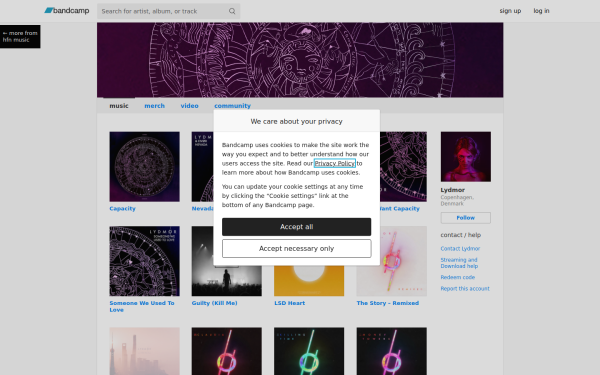Open Someone We Used To Love cover

point(144,261)
